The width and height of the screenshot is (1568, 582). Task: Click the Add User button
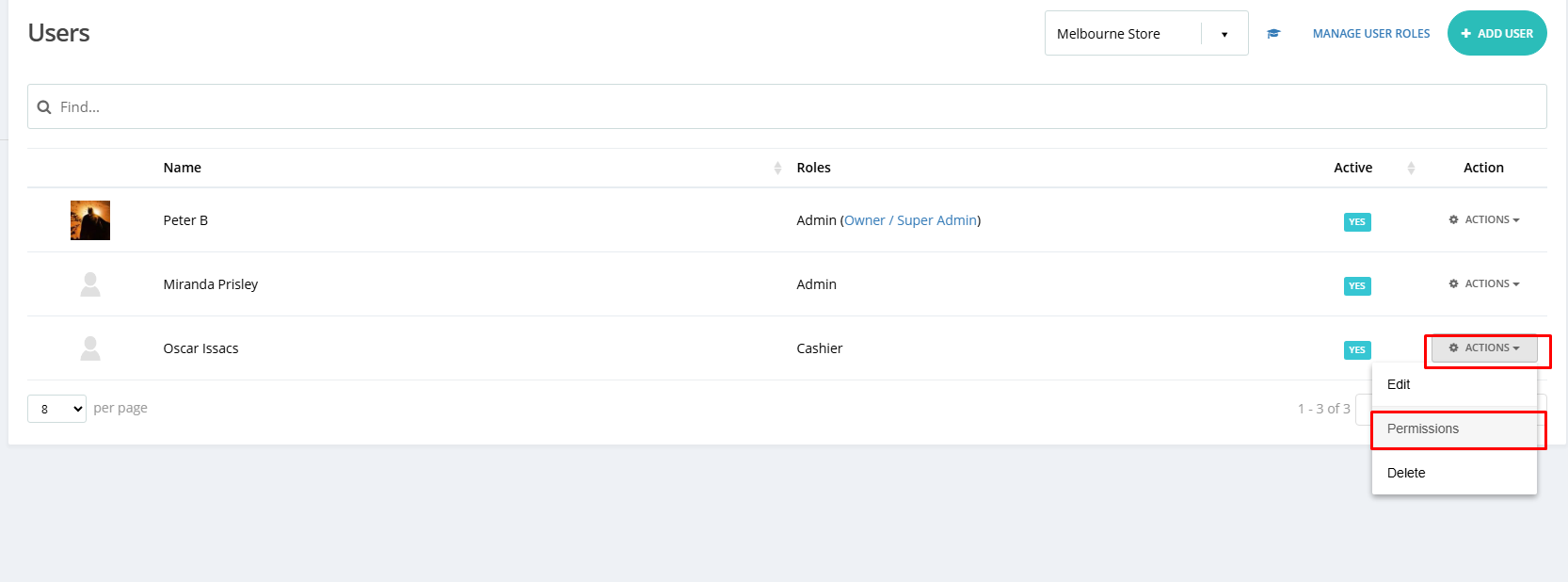[x=1496, y=33]
